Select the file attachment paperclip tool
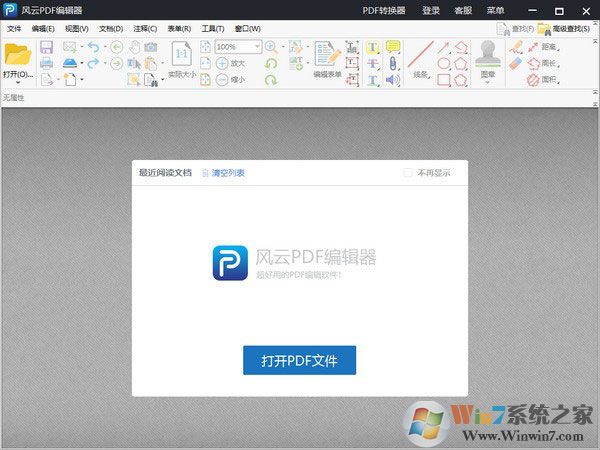 (393, 63)
